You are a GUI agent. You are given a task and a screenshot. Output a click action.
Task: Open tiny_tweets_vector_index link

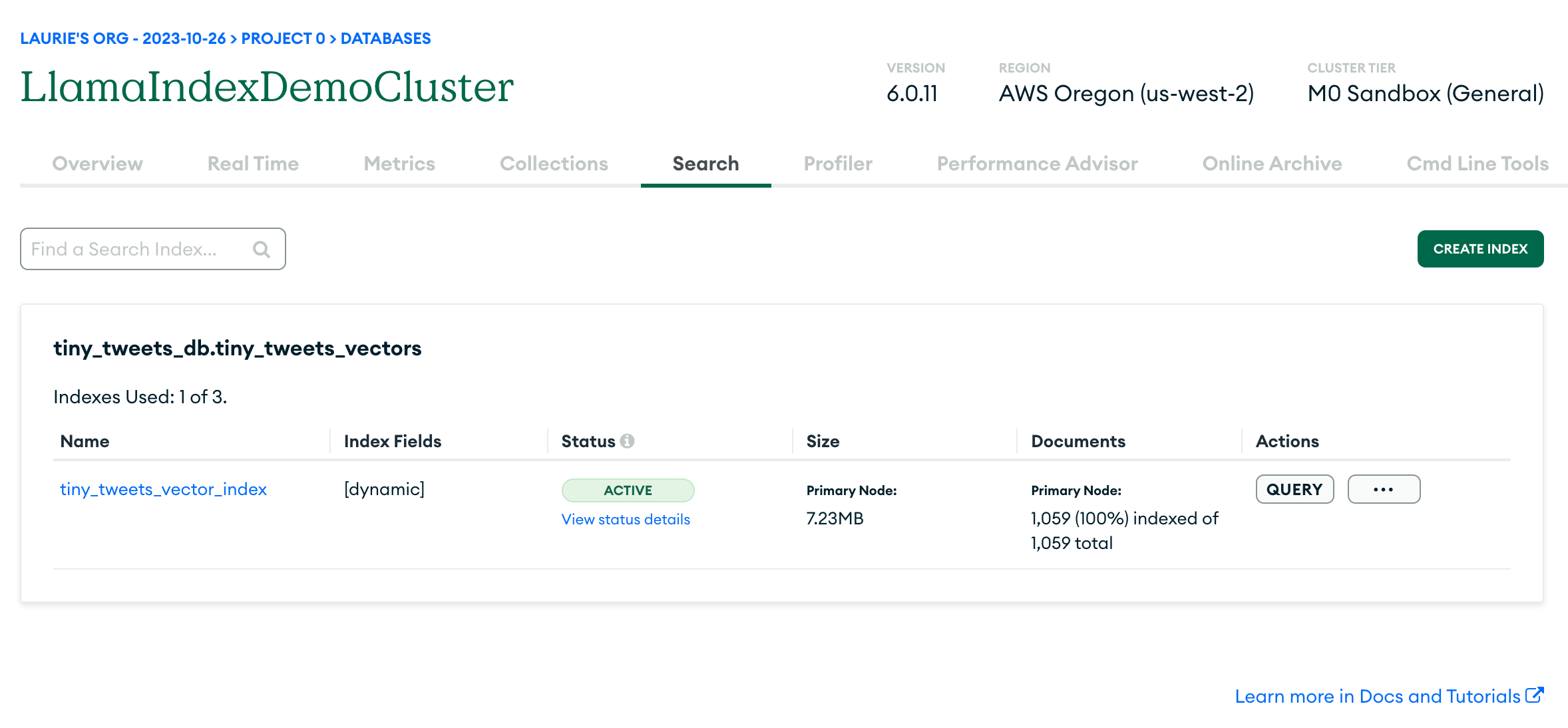point(163,490)
